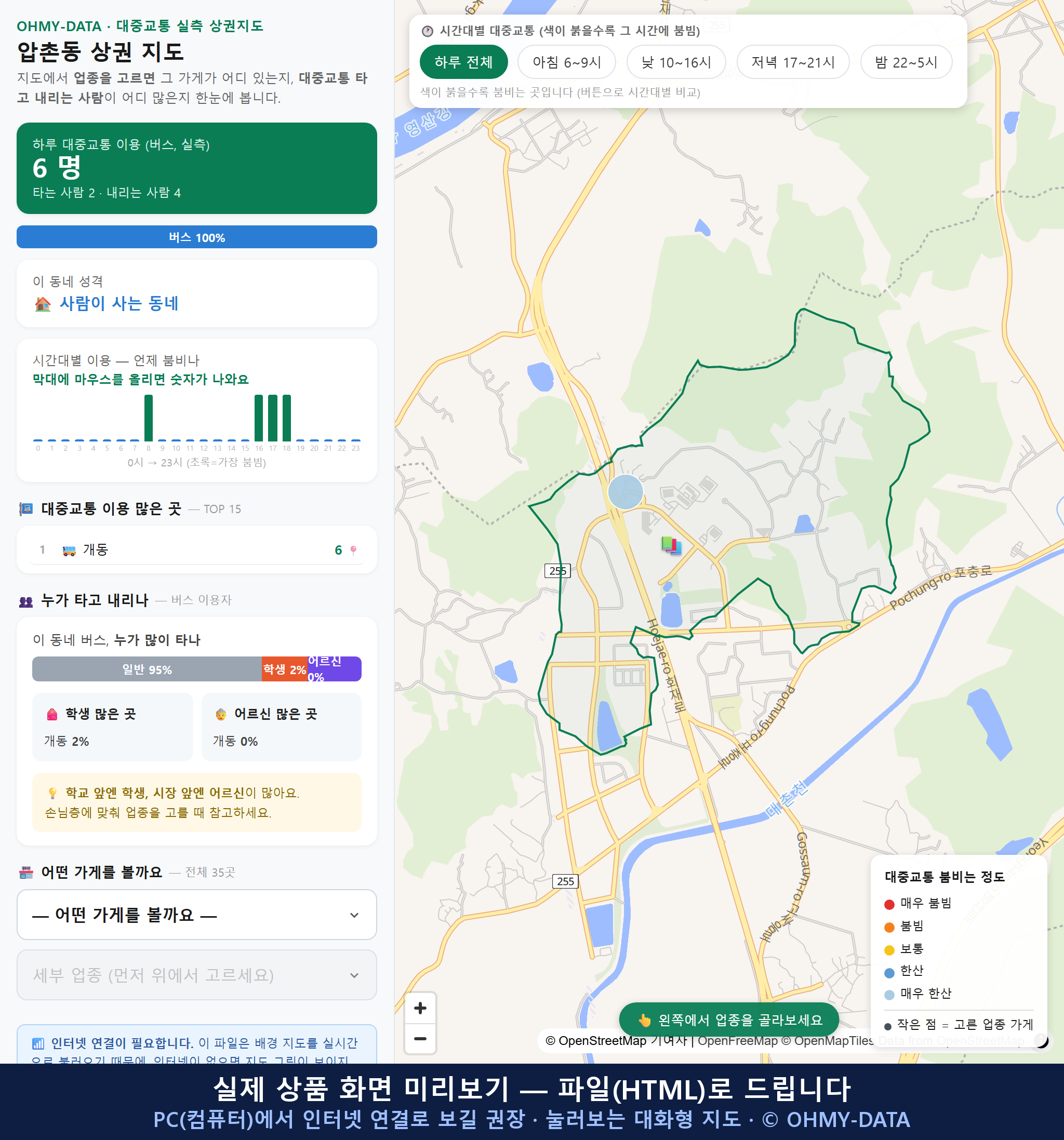Click the 개동 2% value under 학생 많은 곳
The height and width of the screenshot is (1140, 1064).
pyautogui.click(x=66, y=741)
